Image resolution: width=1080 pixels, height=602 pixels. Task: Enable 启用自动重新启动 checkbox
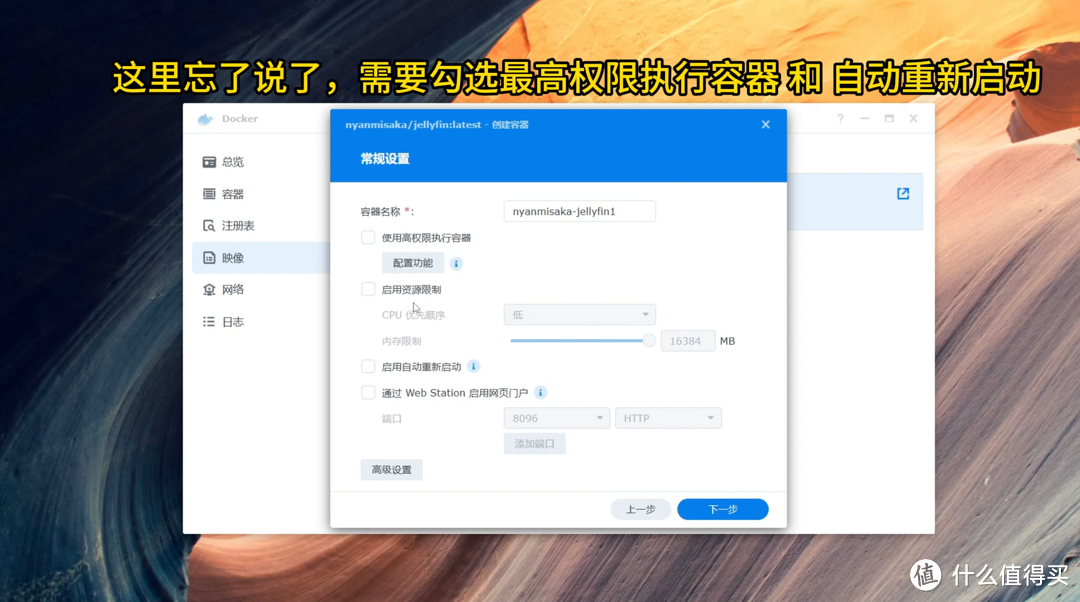click(x=368, y=366)
